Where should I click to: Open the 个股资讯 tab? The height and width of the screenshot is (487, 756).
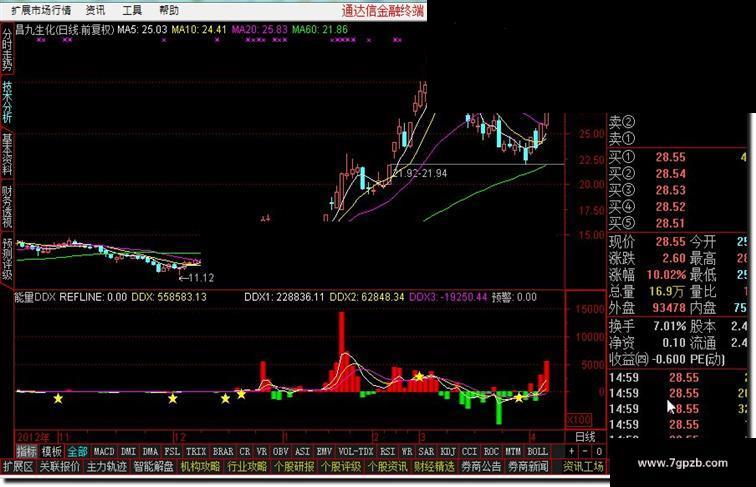pyautogui.click(x=387, y=467)
